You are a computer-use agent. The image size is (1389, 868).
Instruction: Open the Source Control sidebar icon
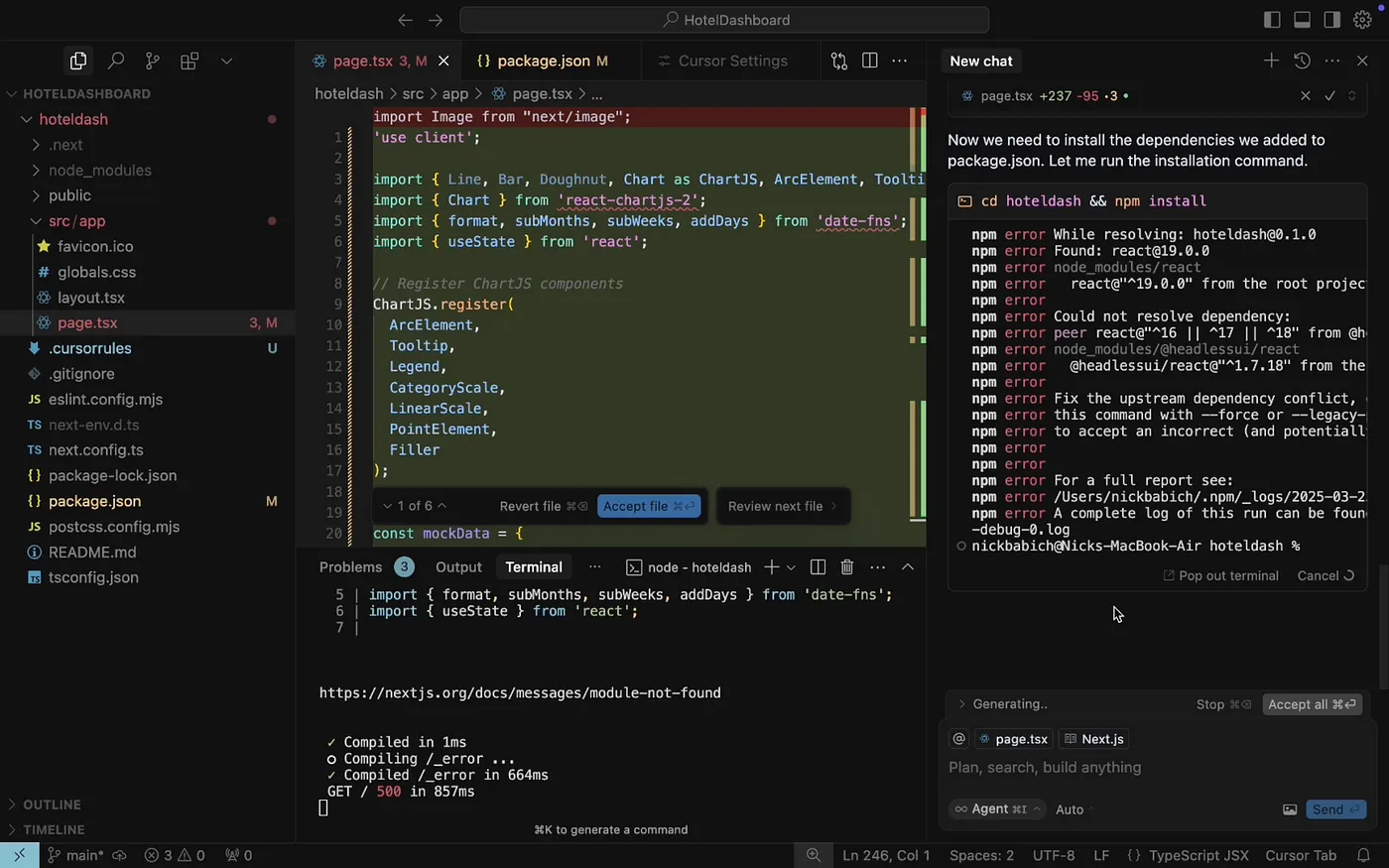coord(152,61)
